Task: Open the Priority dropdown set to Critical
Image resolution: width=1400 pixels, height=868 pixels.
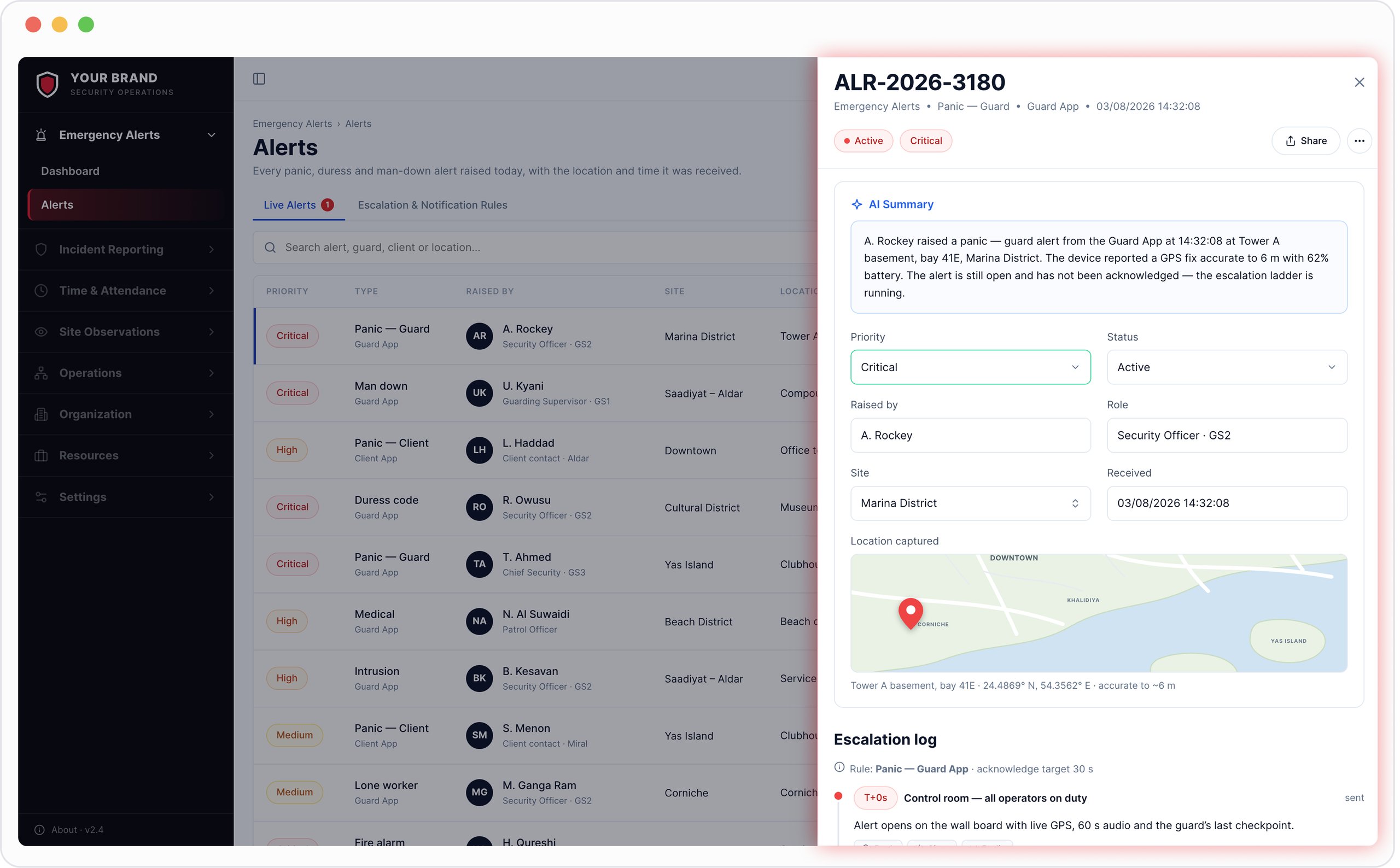Action: click(x=970, y=367)
